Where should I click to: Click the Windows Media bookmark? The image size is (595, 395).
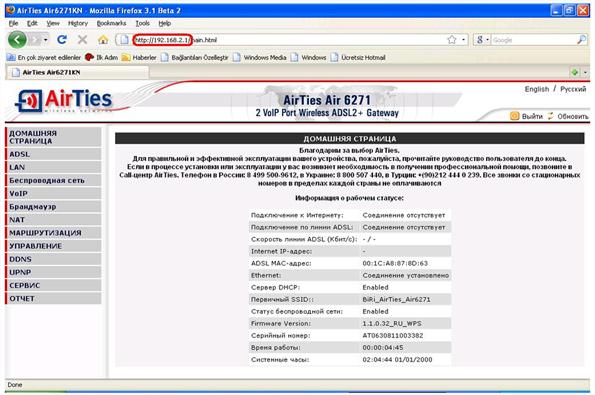260,57
